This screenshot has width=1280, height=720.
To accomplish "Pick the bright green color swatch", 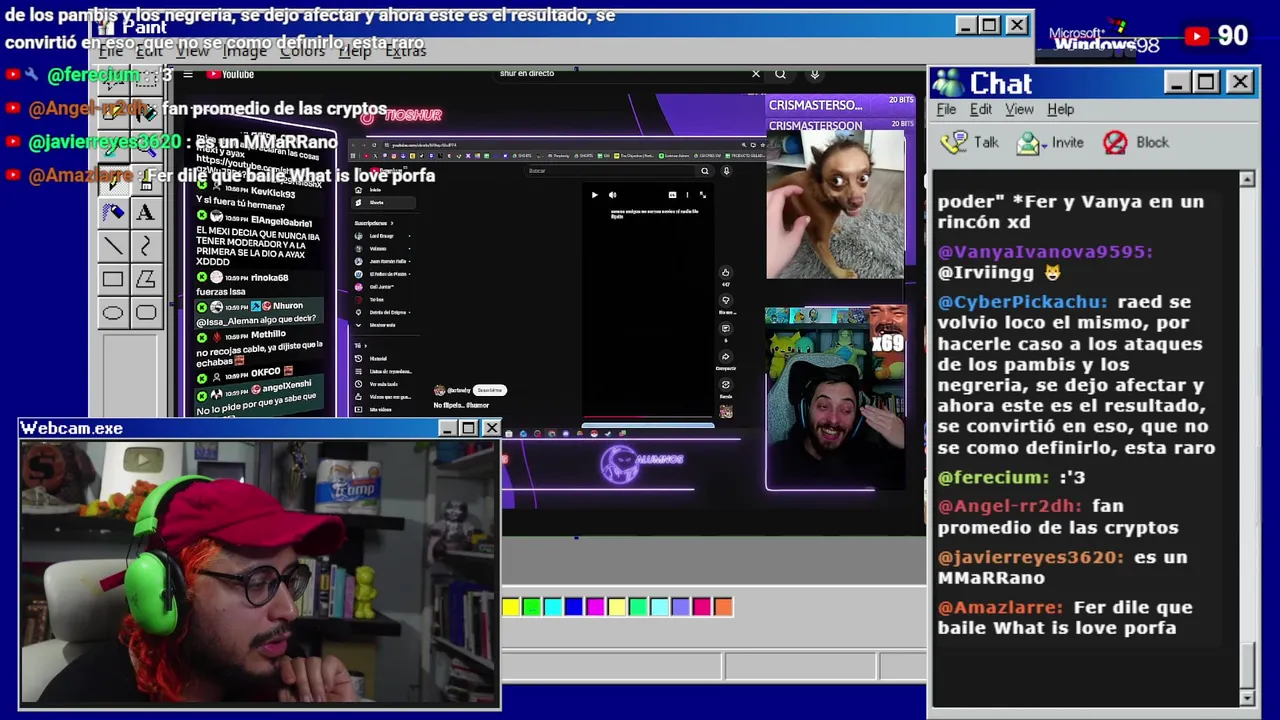I will click(532, 607).
